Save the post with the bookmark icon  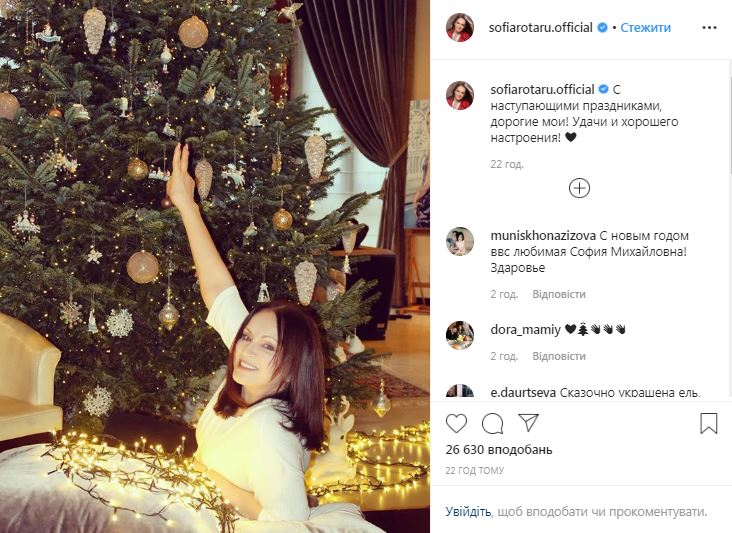coord(708,423)
